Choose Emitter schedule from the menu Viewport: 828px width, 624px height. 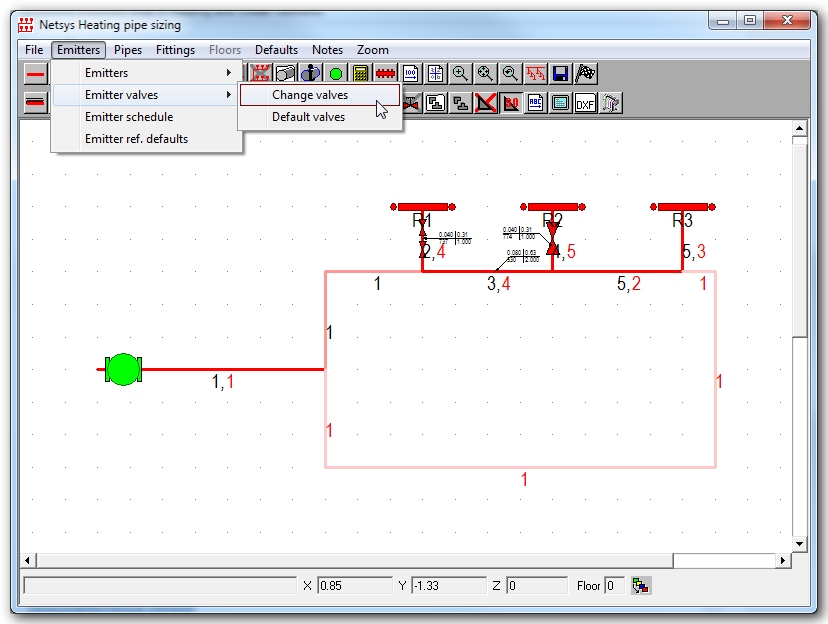point(146,117)
